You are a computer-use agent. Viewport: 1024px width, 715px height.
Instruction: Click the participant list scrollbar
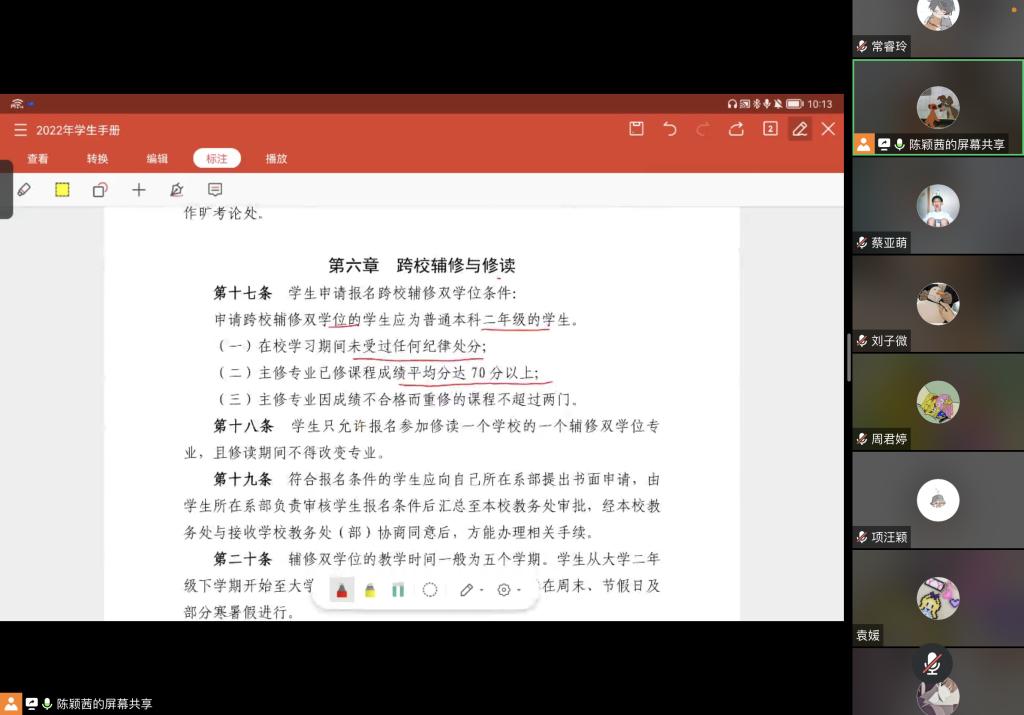(x=848, y=357)
